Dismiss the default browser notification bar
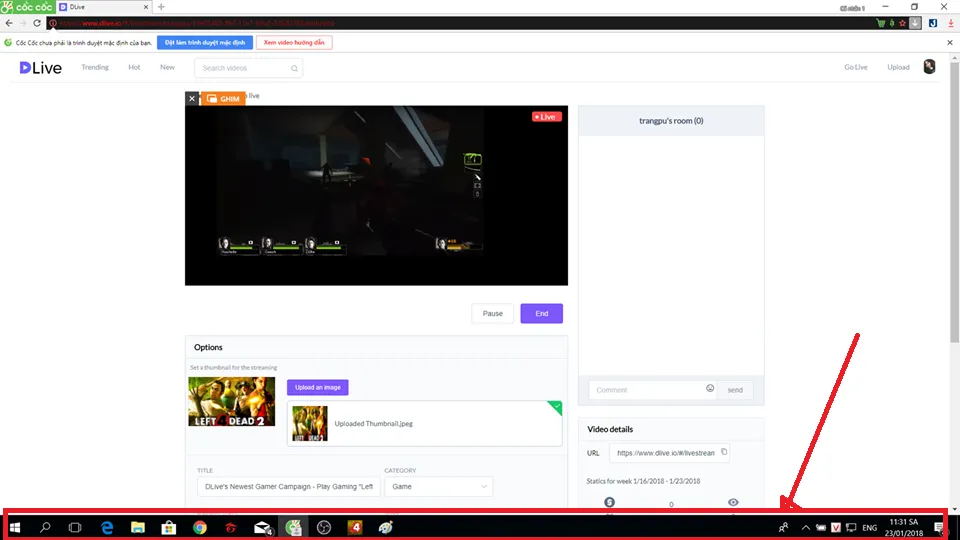Screen dimensions: 960x540 (950, 43)
